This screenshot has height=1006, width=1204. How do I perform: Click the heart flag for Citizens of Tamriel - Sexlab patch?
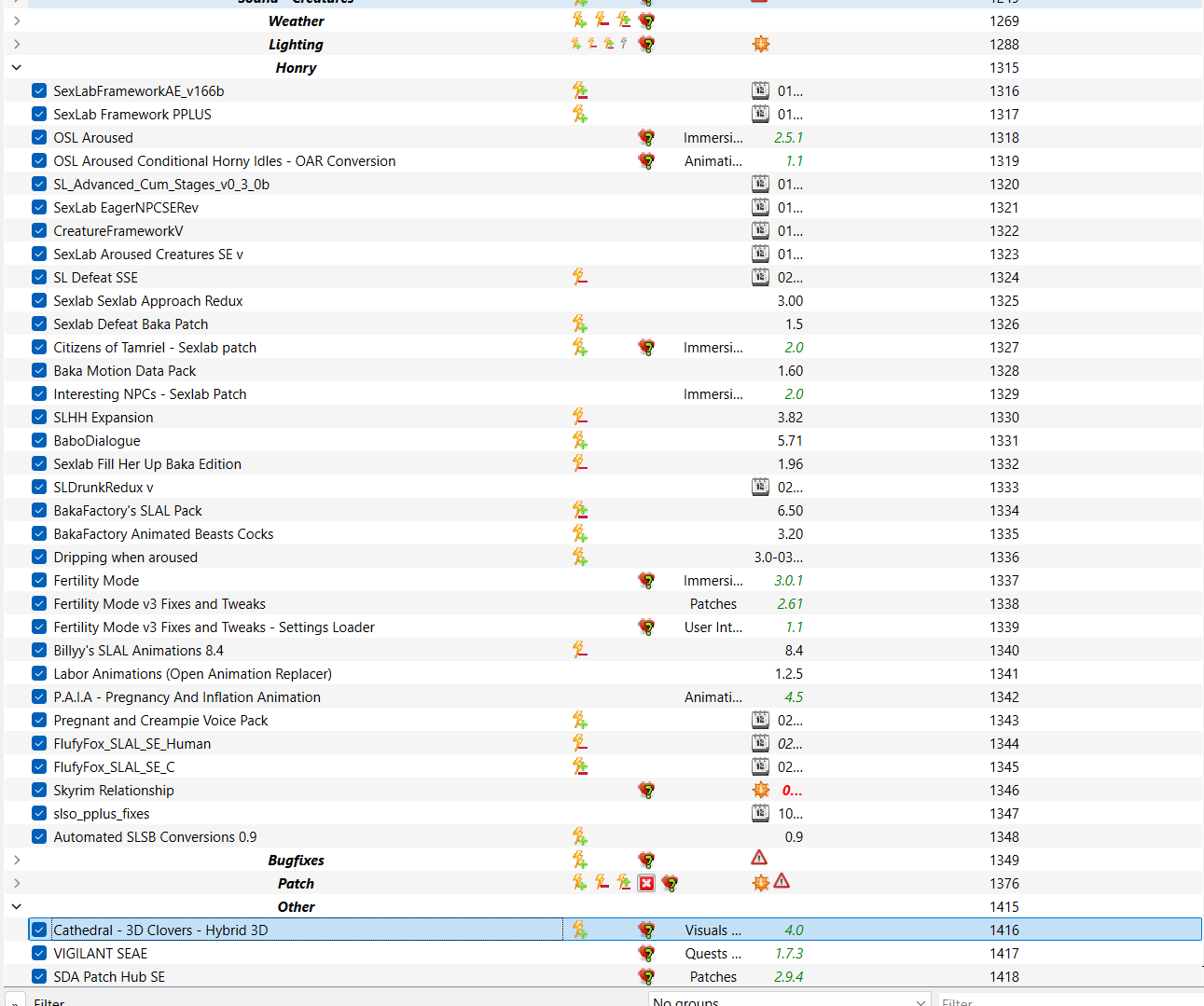(x=646, y=347)
